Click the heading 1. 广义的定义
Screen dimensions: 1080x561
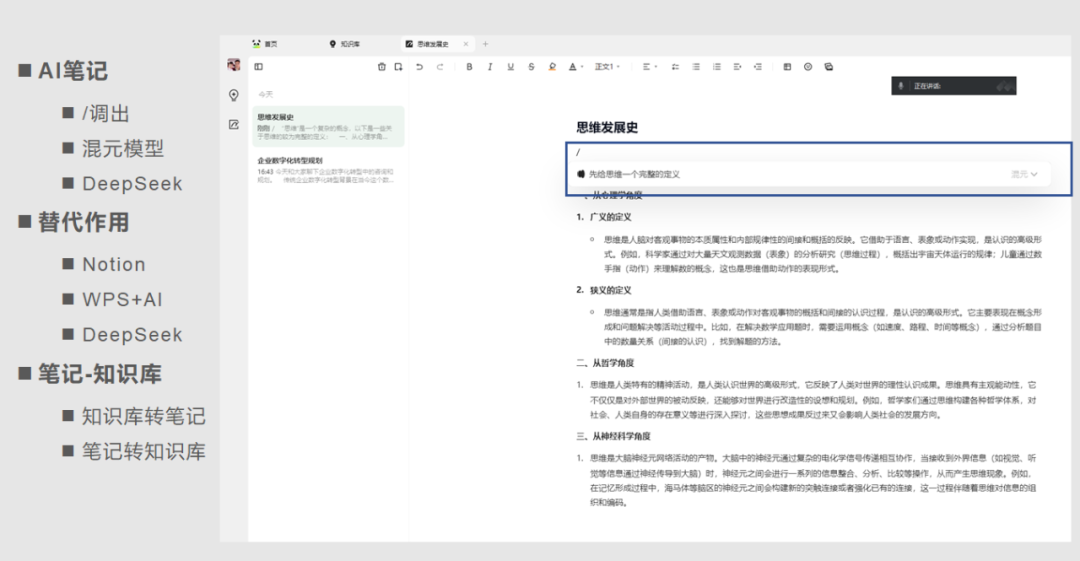pyautogui.click(x=604, y=217)
